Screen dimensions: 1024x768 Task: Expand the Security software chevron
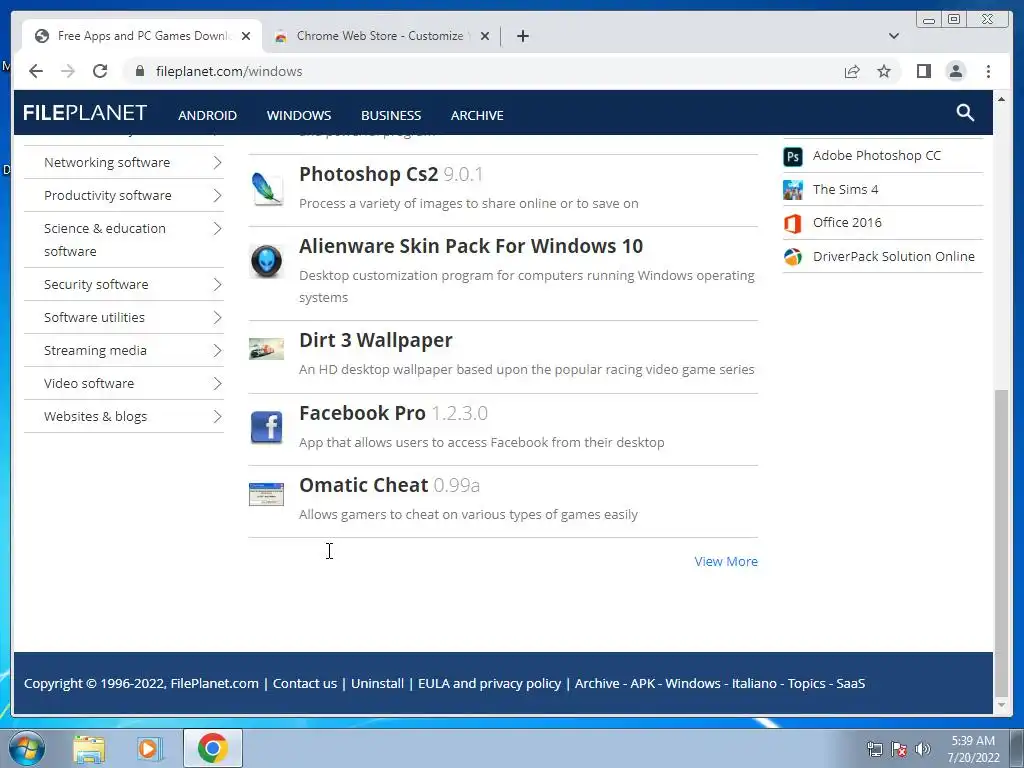tap(217, 285)
